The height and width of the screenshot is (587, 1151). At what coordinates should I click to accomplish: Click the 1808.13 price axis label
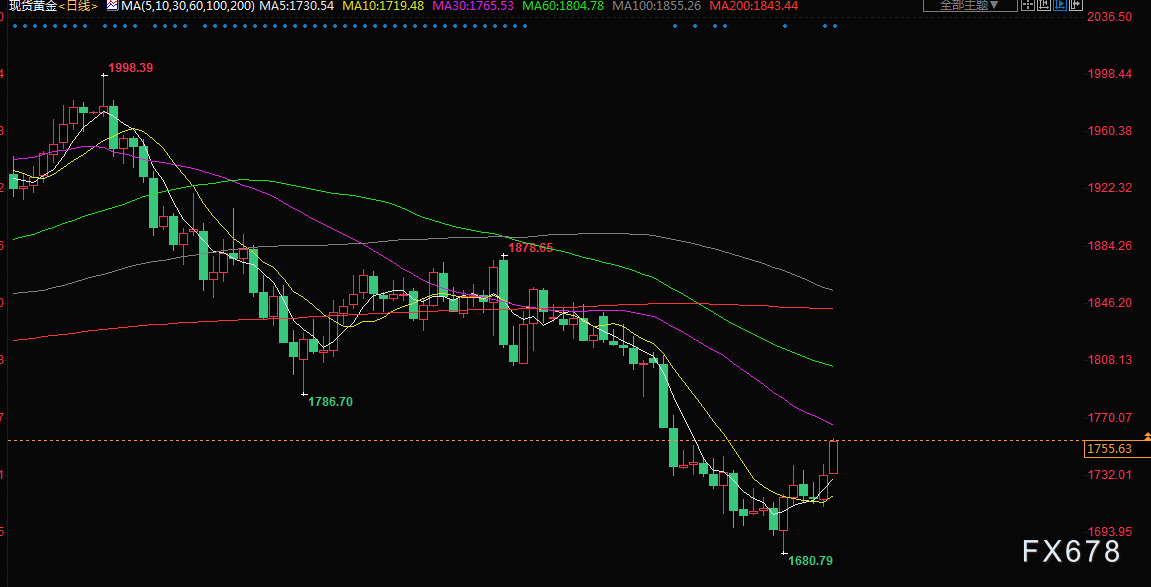pyautogui.click(x=1111, y=360)
